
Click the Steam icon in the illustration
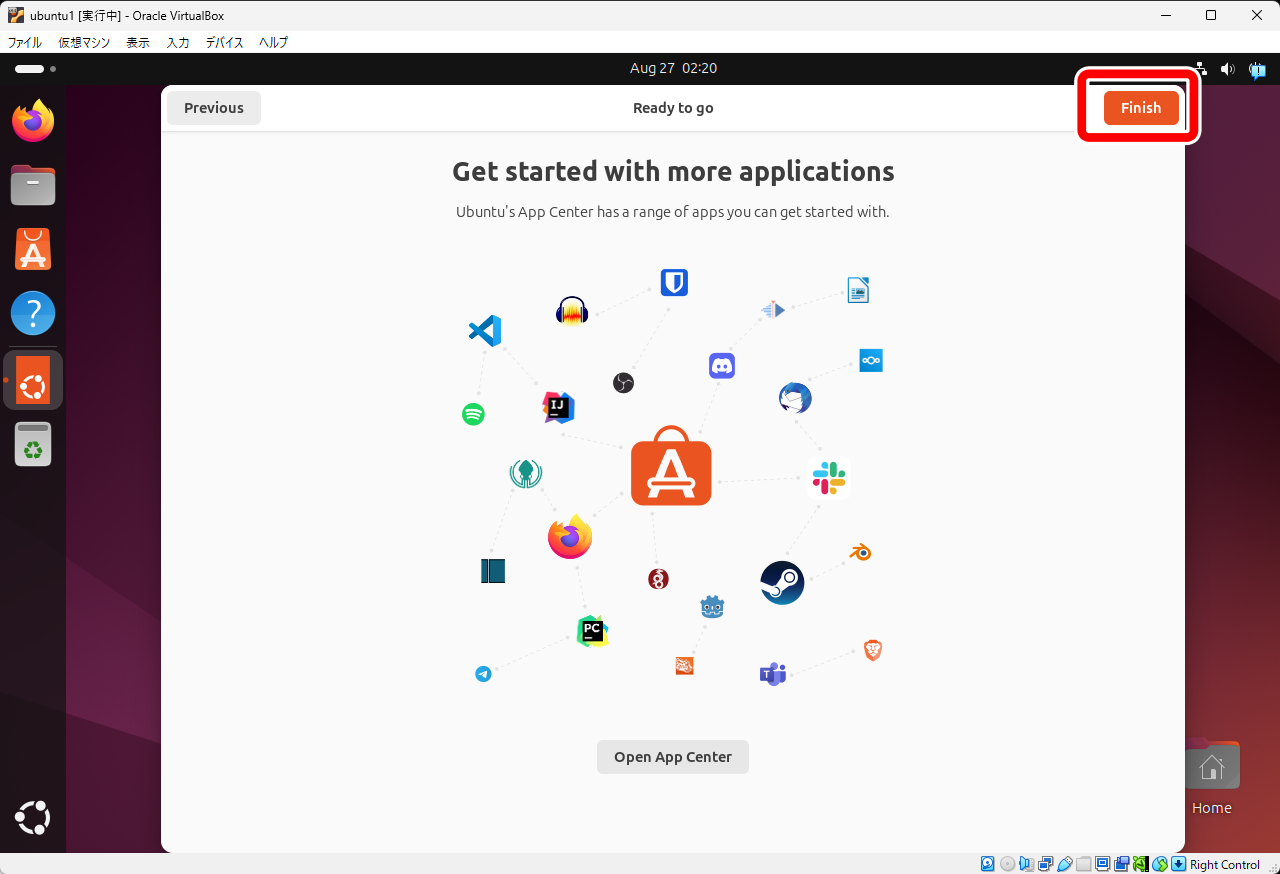point(782,583)
